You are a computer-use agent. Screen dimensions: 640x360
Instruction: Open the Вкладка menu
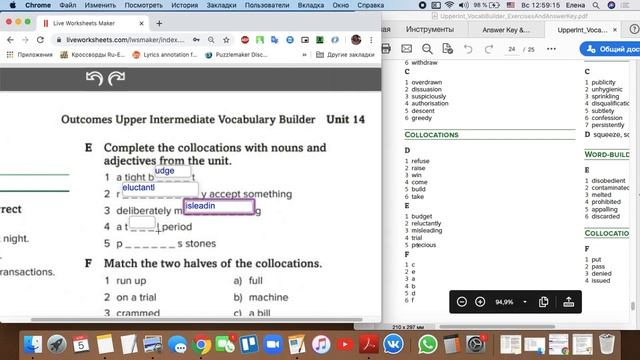click(x=310, y=5)
